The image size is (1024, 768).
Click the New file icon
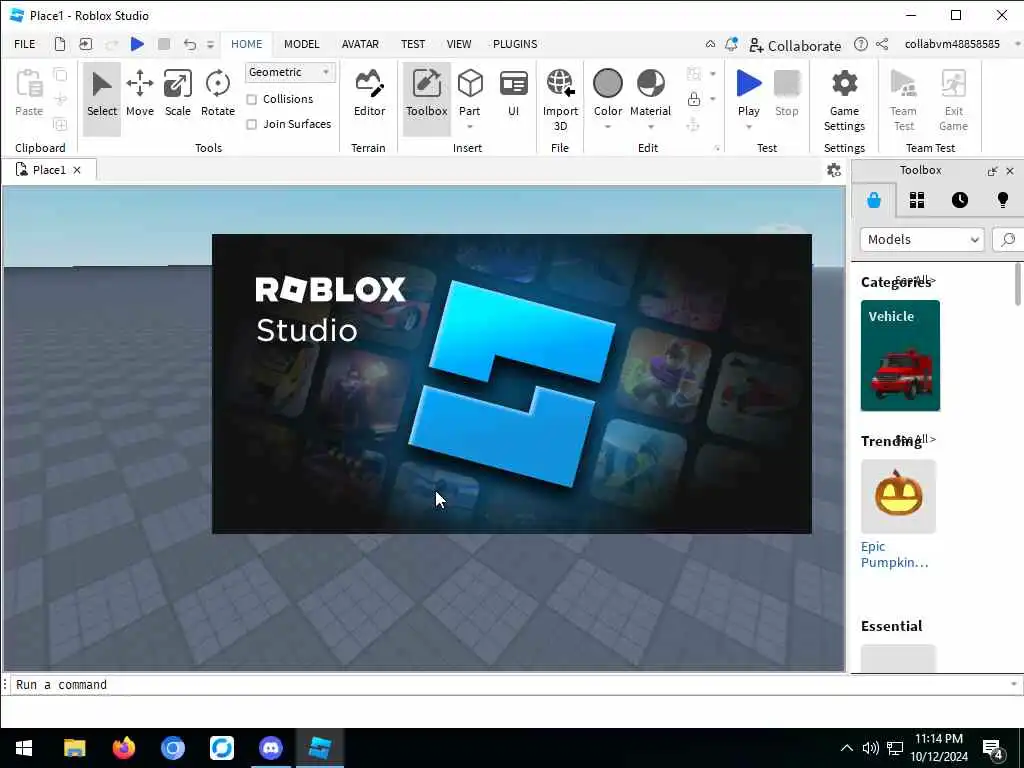pos(59,44)
